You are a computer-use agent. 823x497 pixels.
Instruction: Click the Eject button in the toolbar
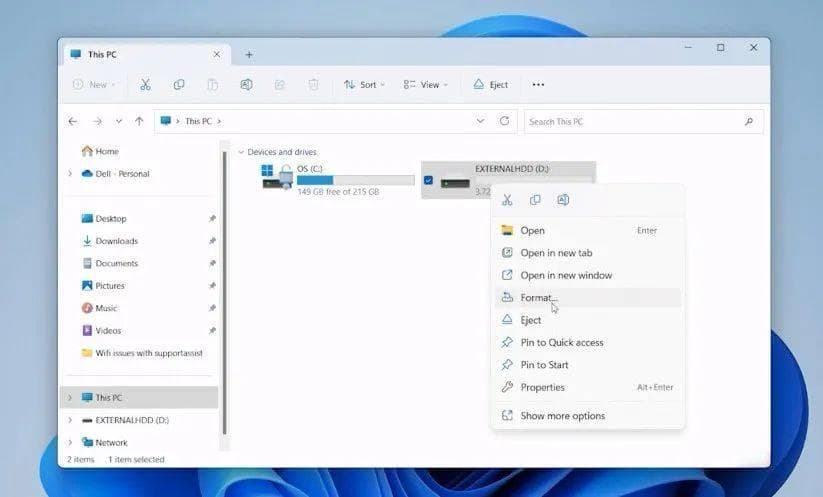tap(491, 84)
